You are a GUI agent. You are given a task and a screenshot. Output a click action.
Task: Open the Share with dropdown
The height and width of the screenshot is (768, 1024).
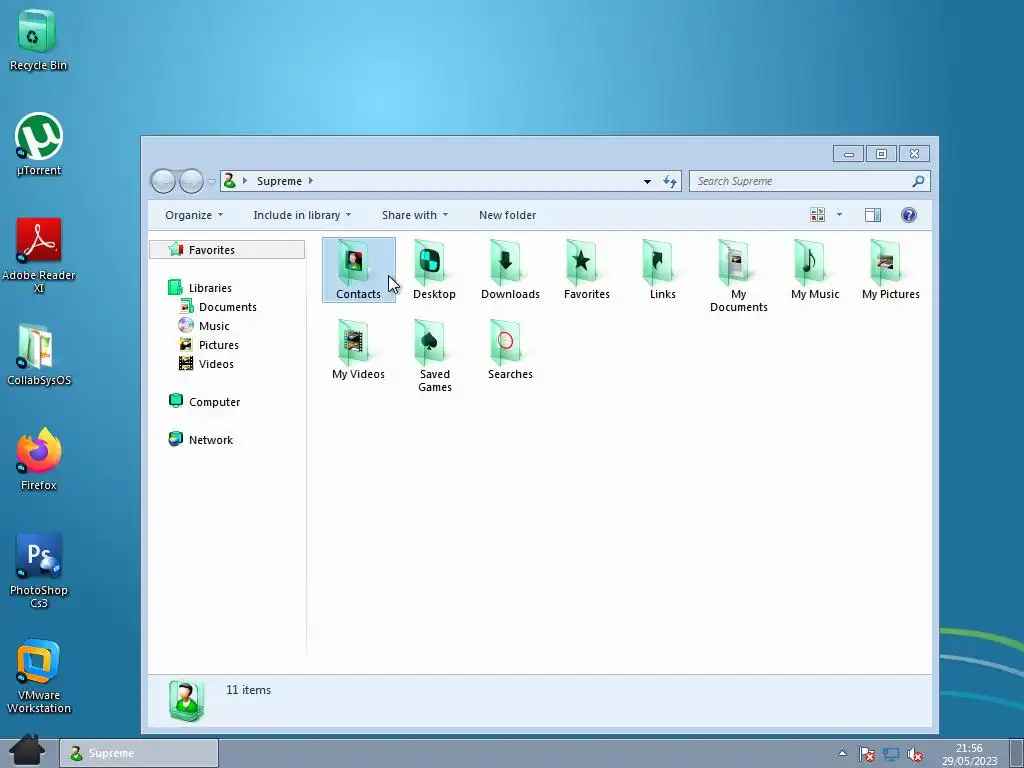[x=415, y=215]
